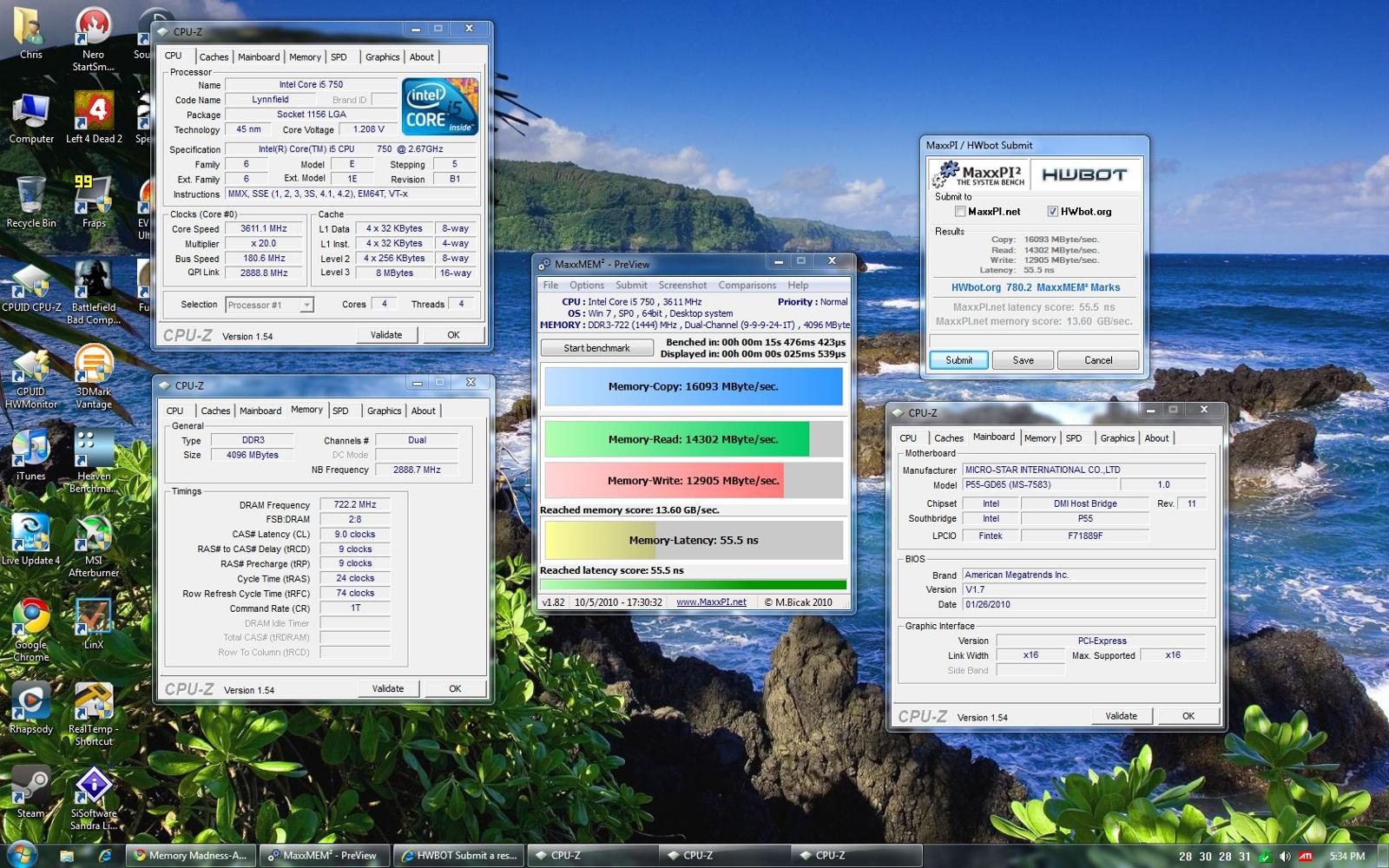Image resolution: width=1389 pixels, height=868 pixels.
Task: Click Submit in HWbot Submit dialog
Action: (959, 360)
